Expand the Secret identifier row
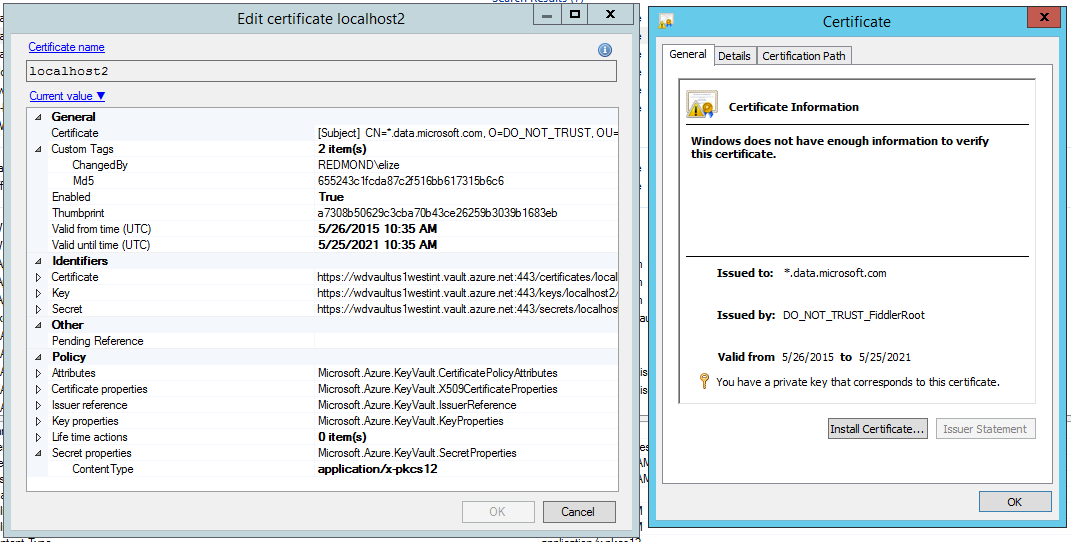Image resolution: width=1071 pixels, height=542 pixels. pyautogui.click(x=38, y=309)
